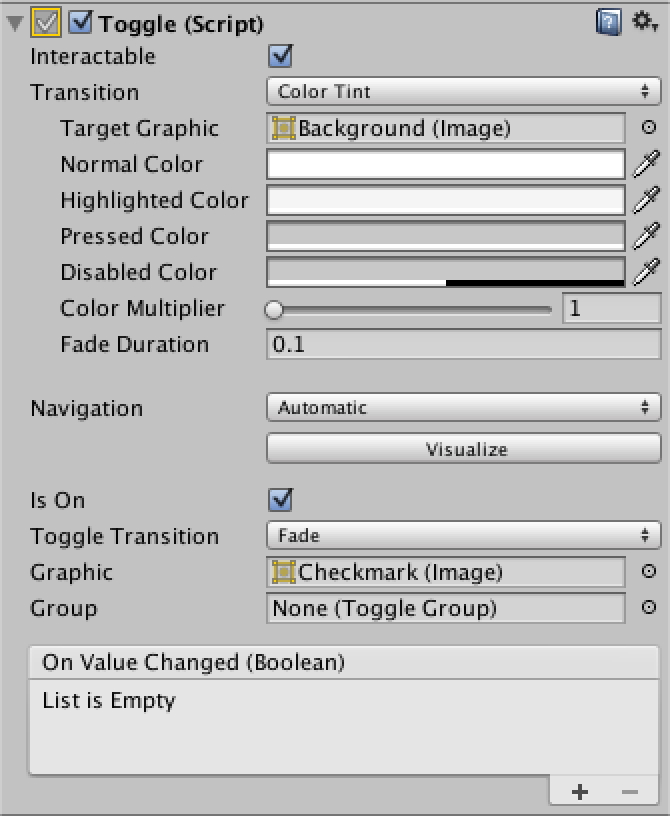670x816 pixels.
Task: Open the Toggle Transition Fade dropdown
Action: pyautogui.click(x=463, y=536)
